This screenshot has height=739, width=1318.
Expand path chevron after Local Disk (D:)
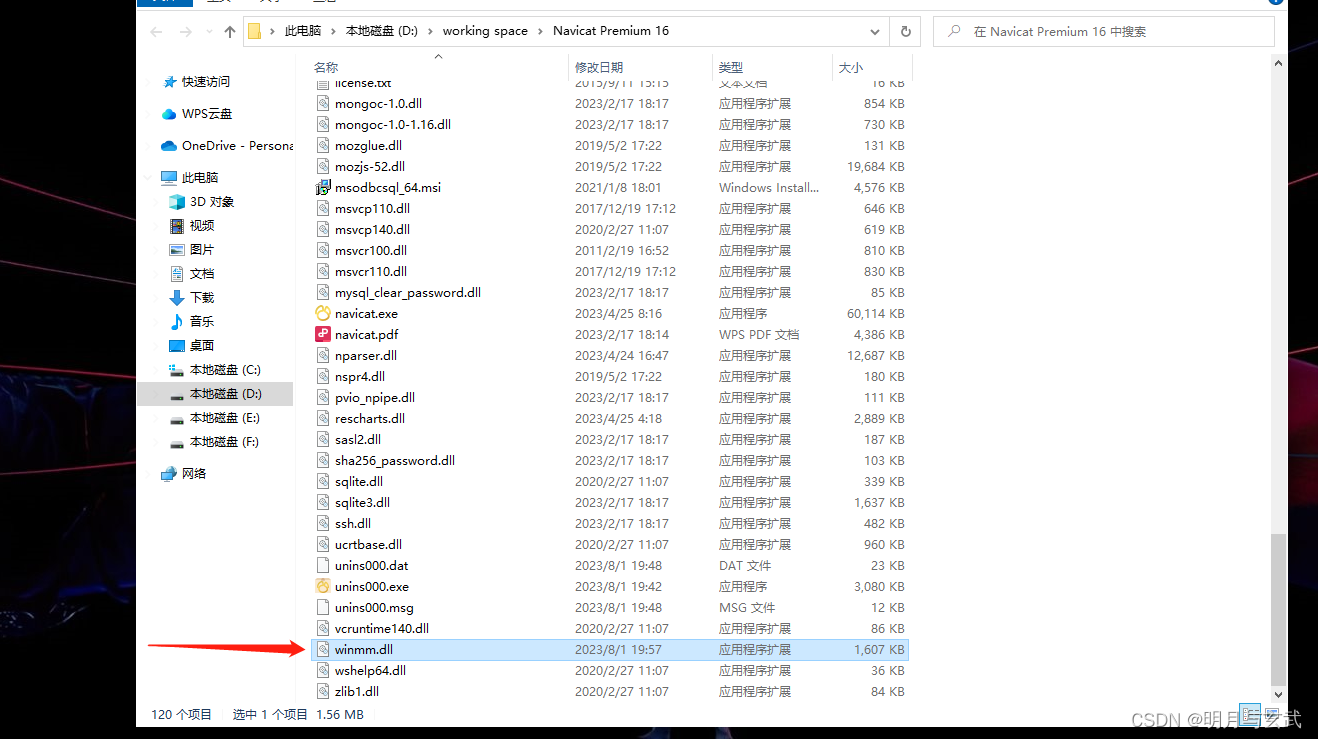430,31
